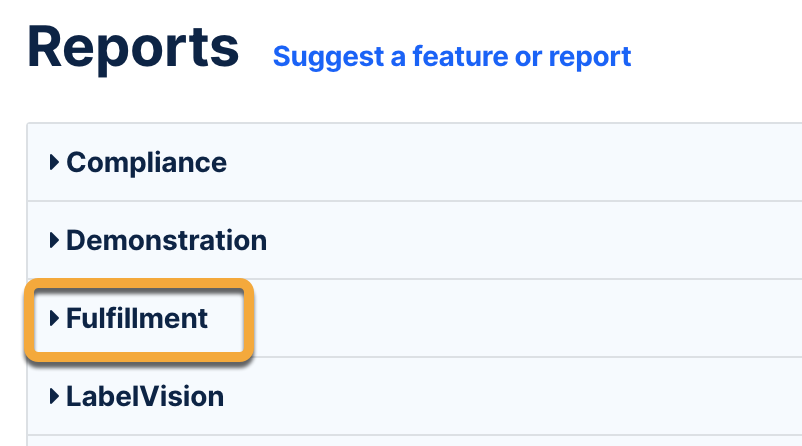Click the Compliance disclosure triangle icon

pyautogui.click(x=55, y=162)
